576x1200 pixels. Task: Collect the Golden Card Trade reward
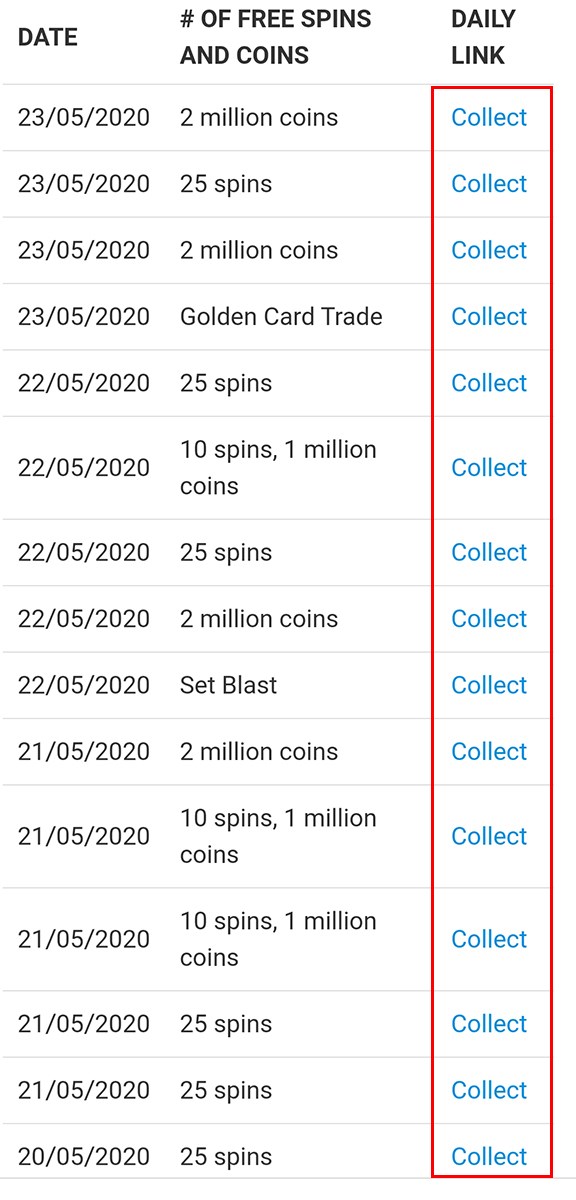tap(489, 316)
